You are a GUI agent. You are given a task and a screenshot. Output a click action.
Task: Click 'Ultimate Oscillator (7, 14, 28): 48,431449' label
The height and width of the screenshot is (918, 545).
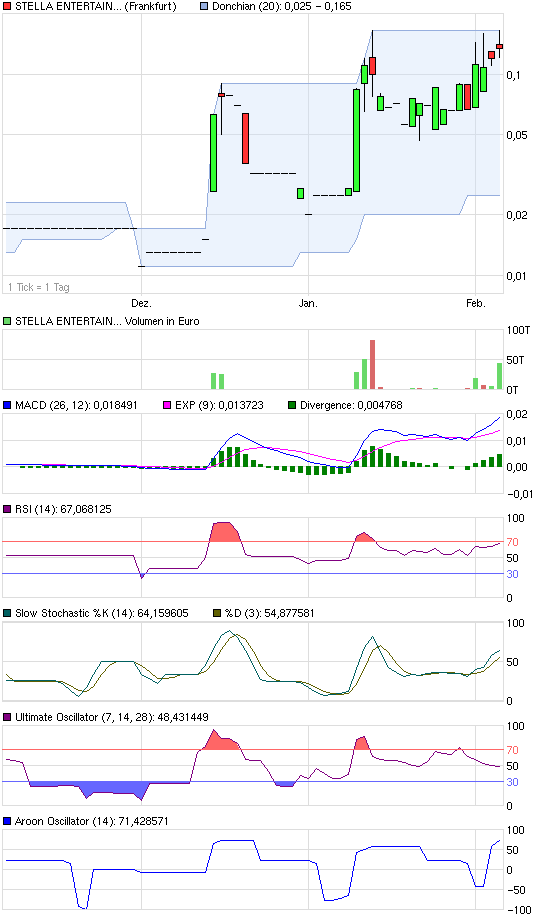(x=112, y=718)
